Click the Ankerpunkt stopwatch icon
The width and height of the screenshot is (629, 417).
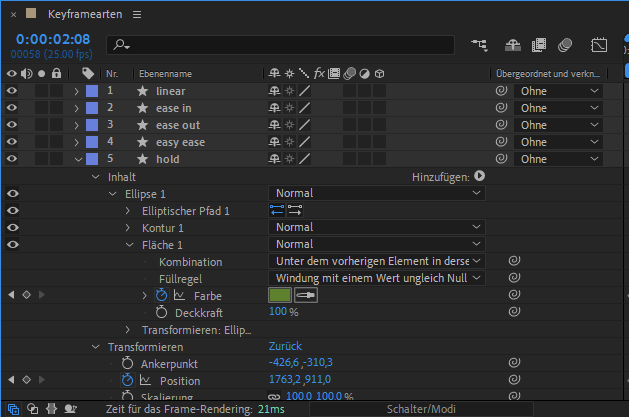[127, 363]
